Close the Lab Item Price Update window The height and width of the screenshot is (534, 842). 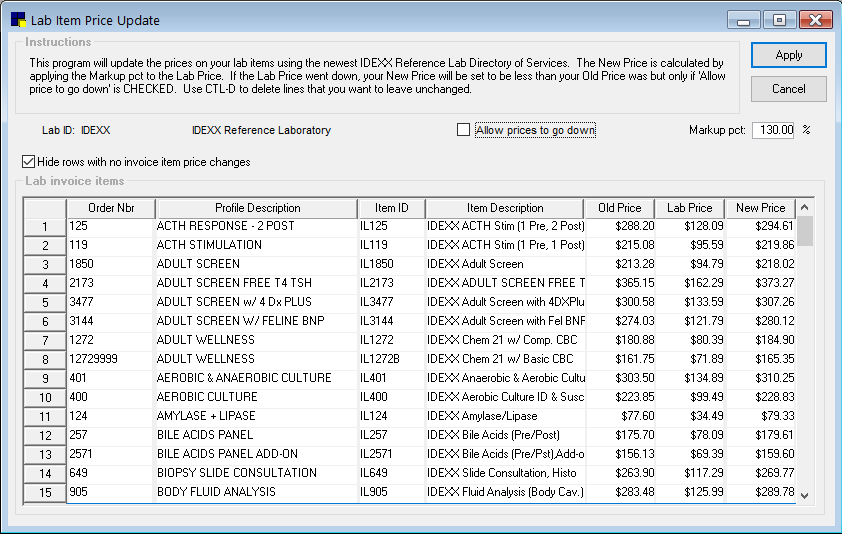pos(816,20)
